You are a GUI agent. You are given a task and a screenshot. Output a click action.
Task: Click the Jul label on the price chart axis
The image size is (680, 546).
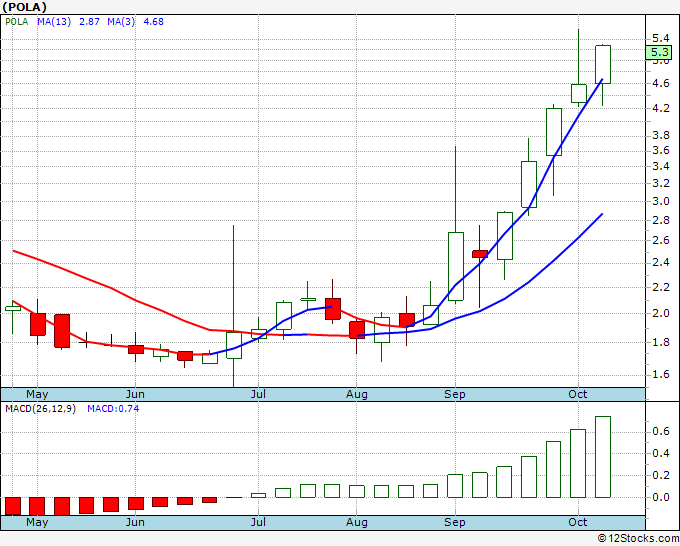[x=258, y=394]
